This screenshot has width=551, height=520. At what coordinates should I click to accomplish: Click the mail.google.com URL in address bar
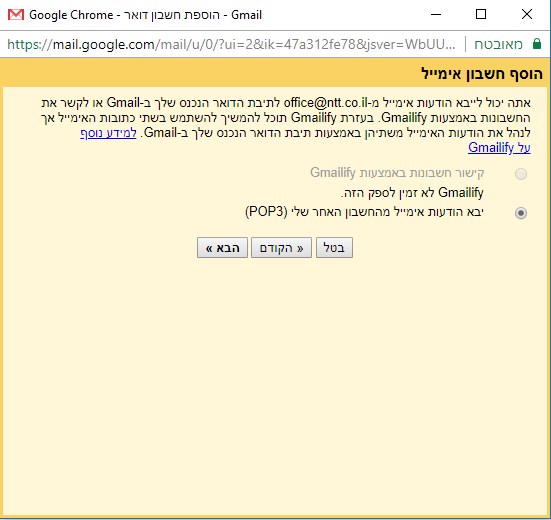coord(231,44)
